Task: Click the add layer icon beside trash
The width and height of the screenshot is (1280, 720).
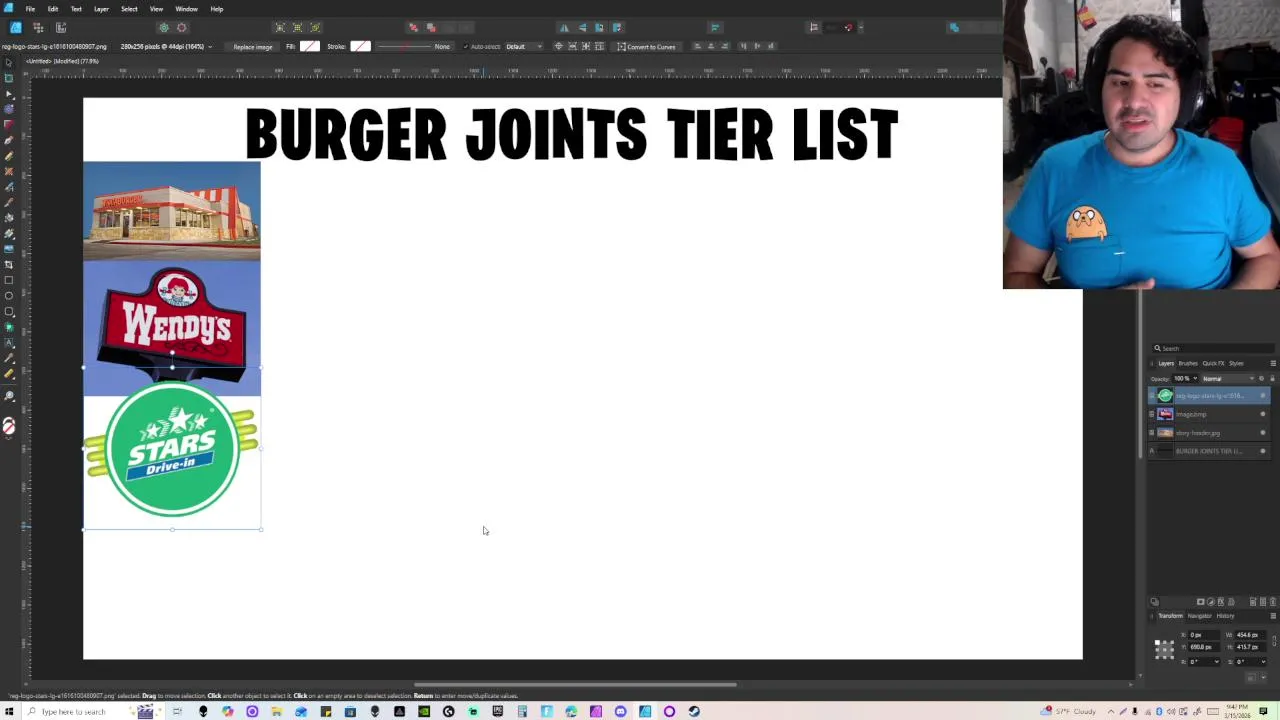Action: coord(1263,602)
